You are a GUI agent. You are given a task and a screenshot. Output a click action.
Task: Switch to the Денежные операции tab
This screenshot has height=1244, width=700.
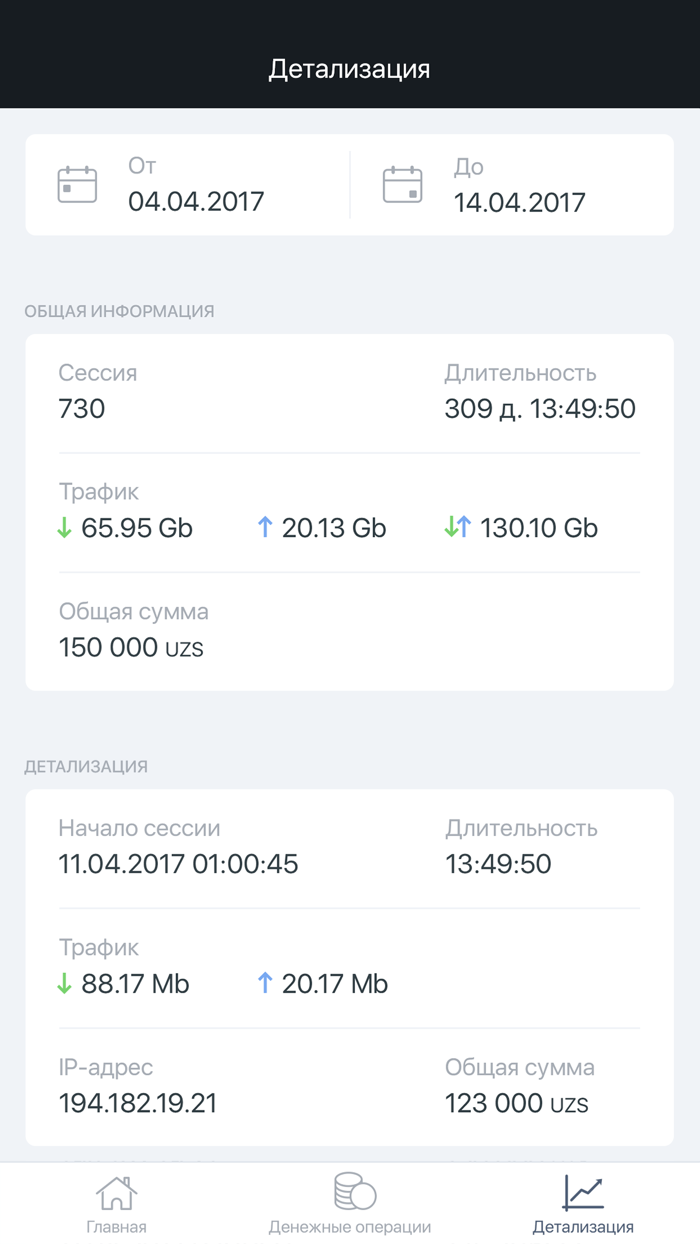(350, 1227)
